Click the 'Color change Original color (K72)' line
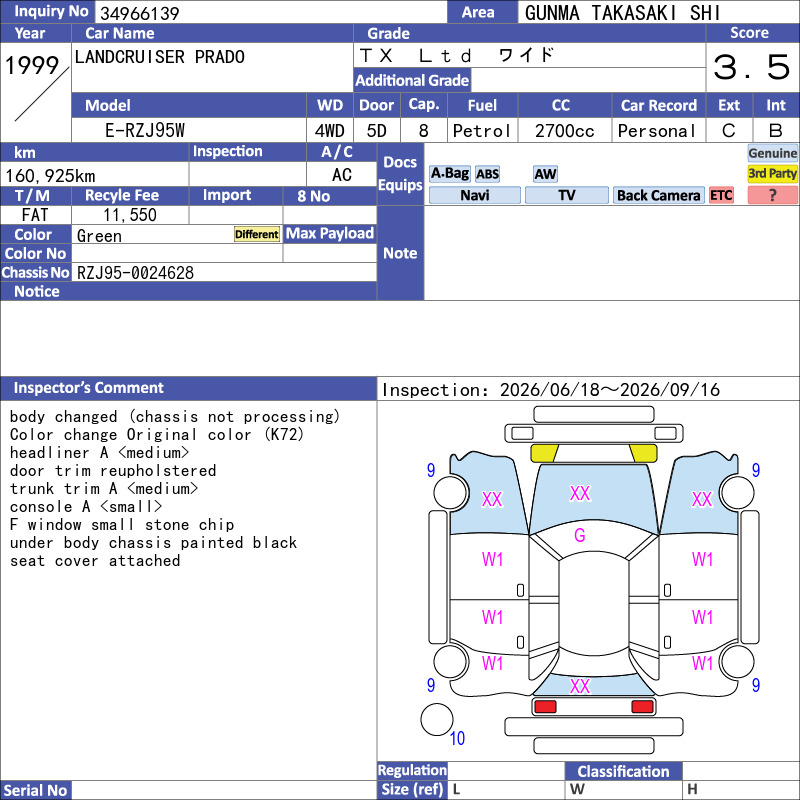 tap(157, 435)
